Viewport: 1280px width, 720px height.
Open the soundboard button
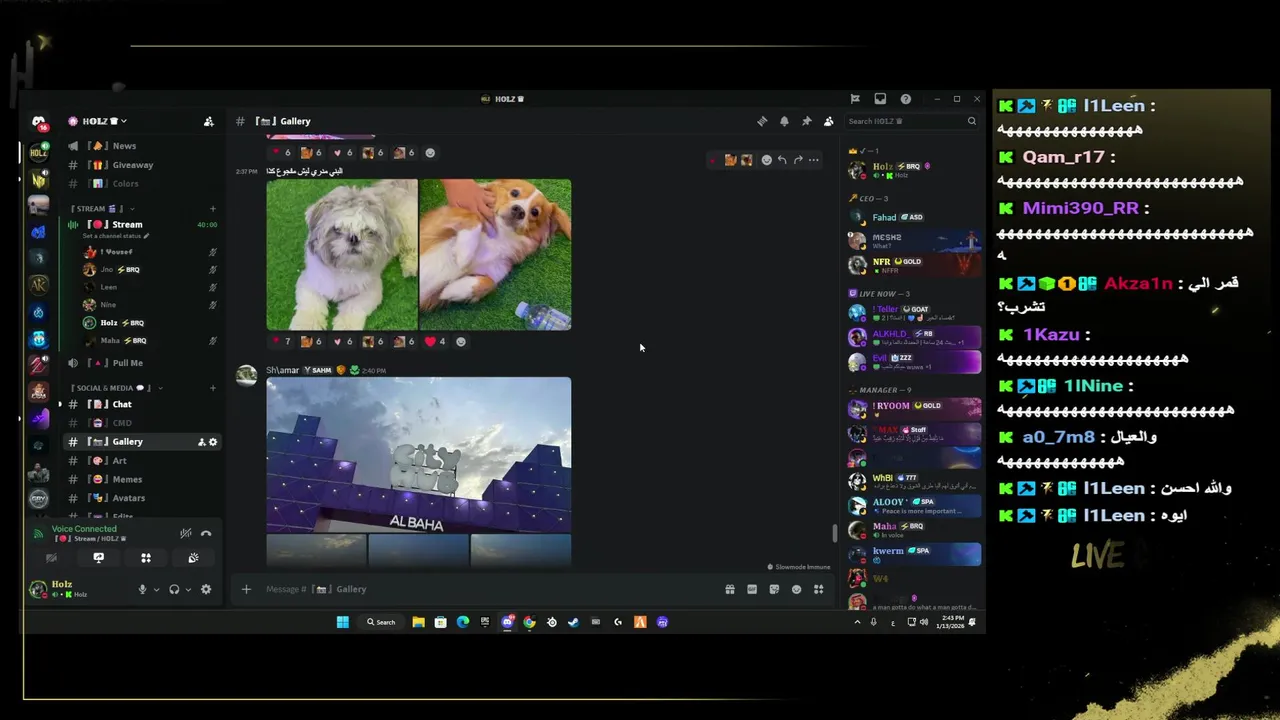coord(193,558)
